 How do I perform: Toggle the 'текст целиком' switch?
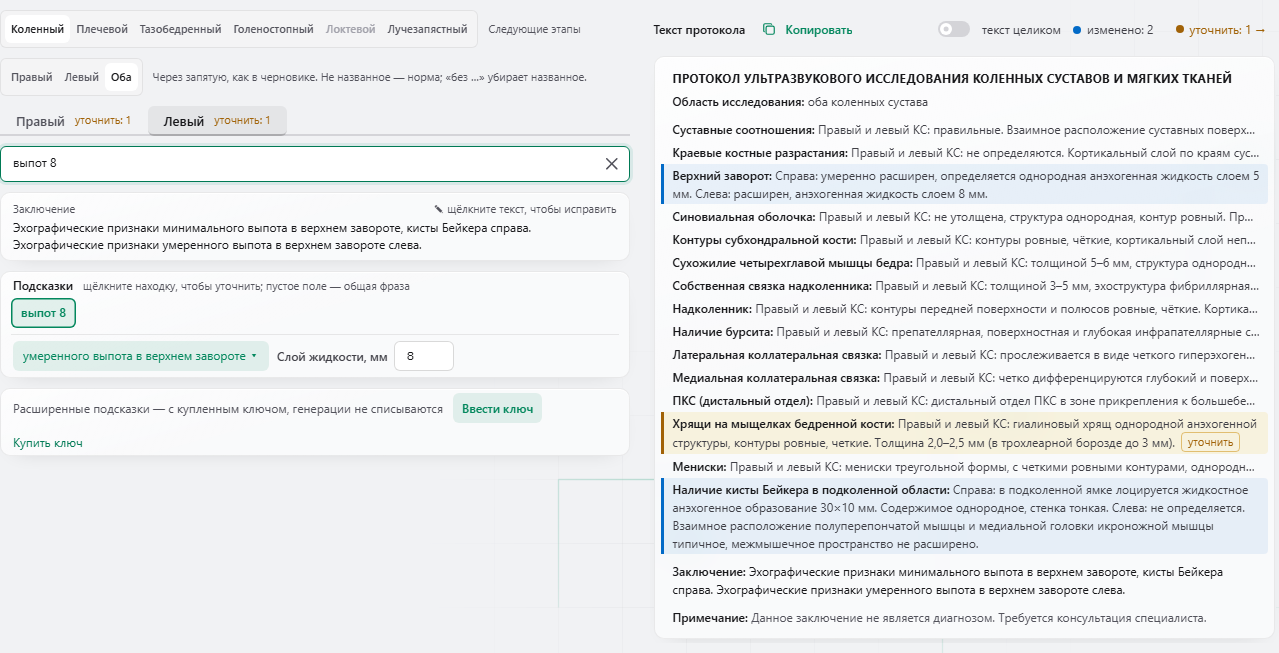click(953, 30)
